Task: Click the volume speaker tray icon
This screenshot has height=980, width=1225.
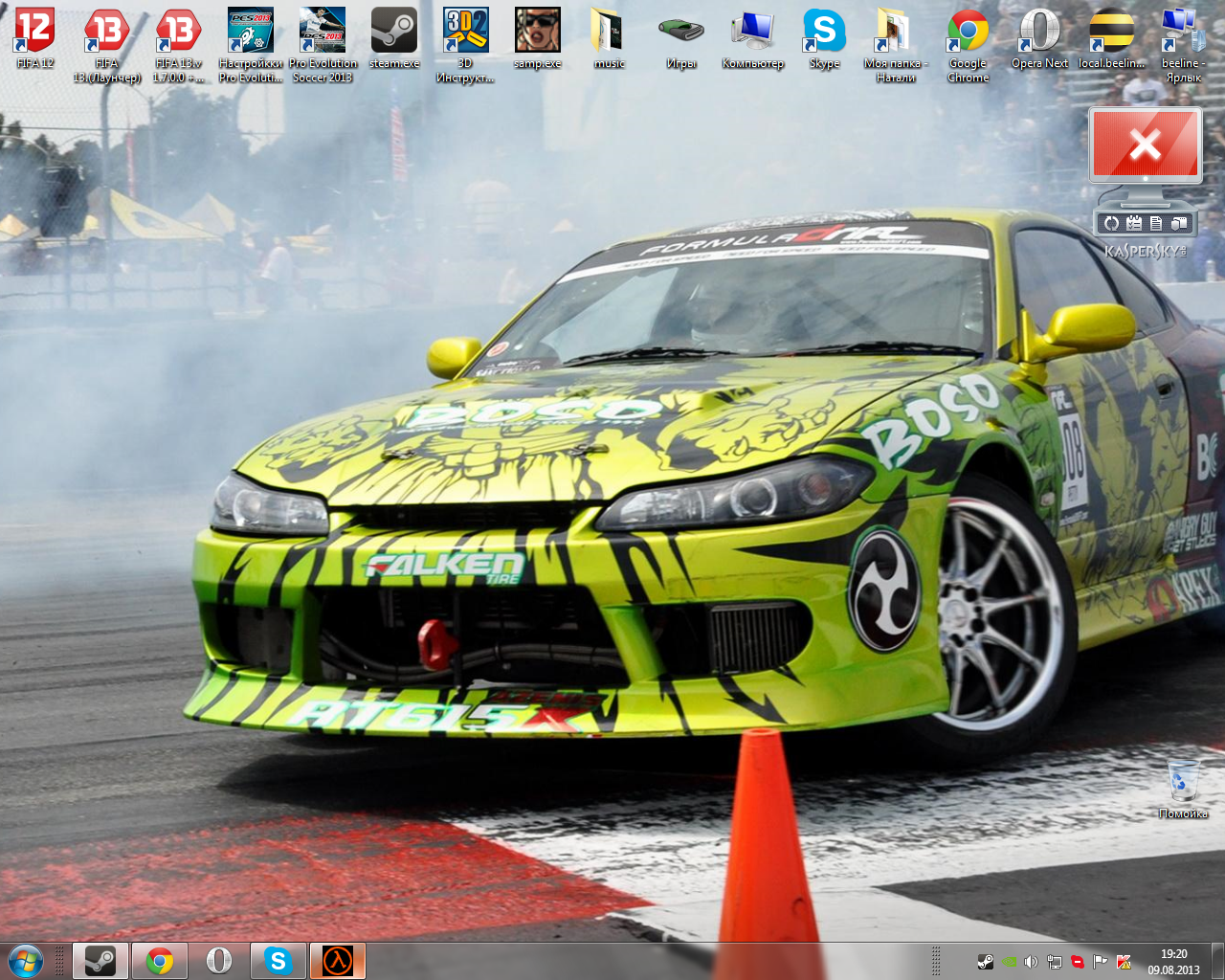Action: click(1031, 962)
